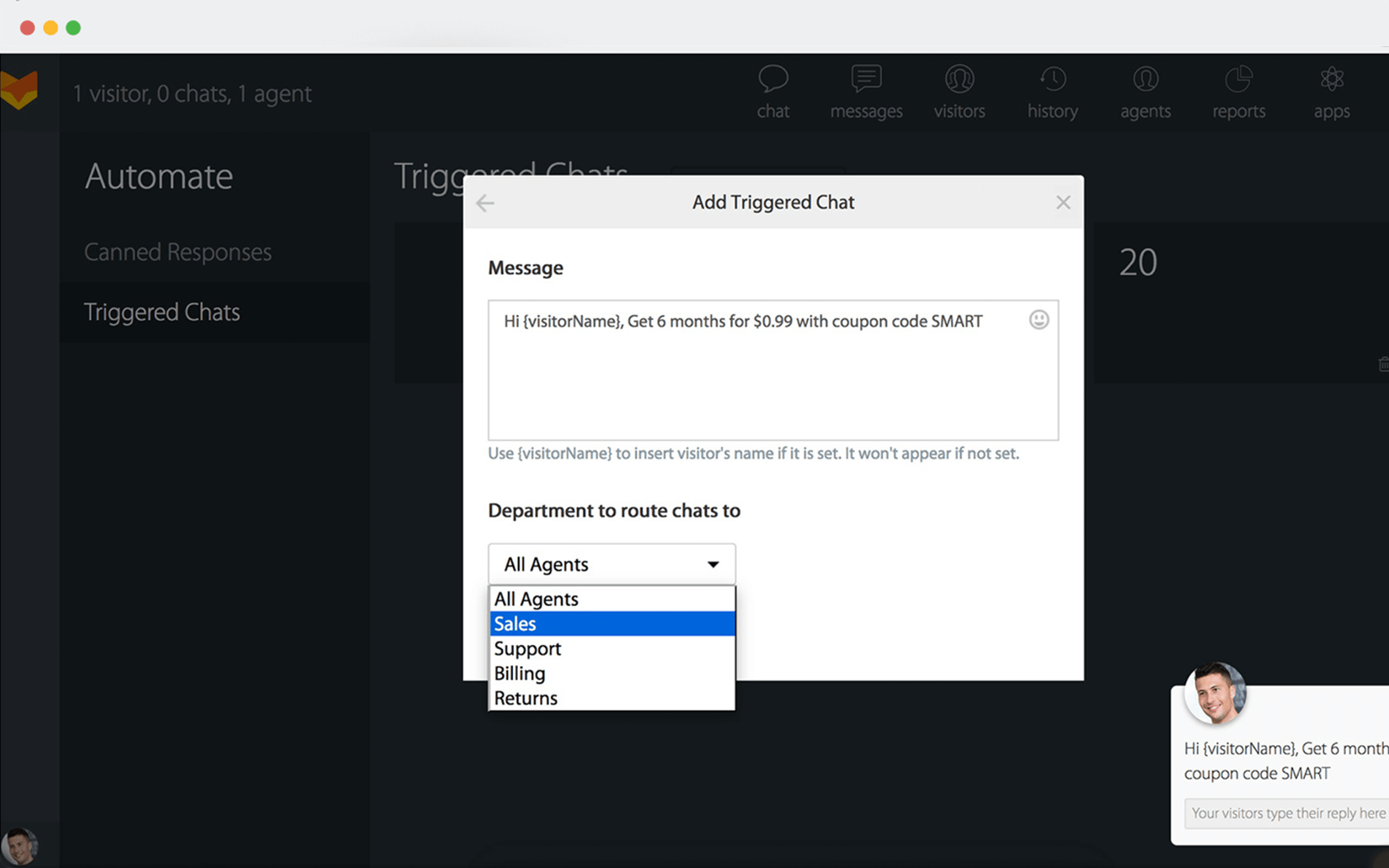Image resolution: width=1389 pixels, height=868 pixels.
Task: Click the visitor reply field in preview
Action: tap(1286, 813)
